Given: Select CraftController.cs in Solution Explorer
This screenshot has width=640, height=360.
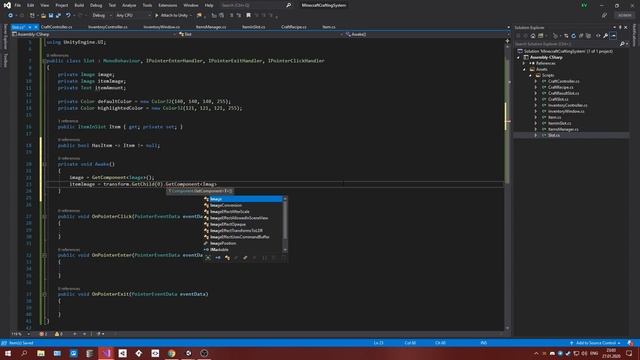Looking at the screenshot, I should point(564,81).
